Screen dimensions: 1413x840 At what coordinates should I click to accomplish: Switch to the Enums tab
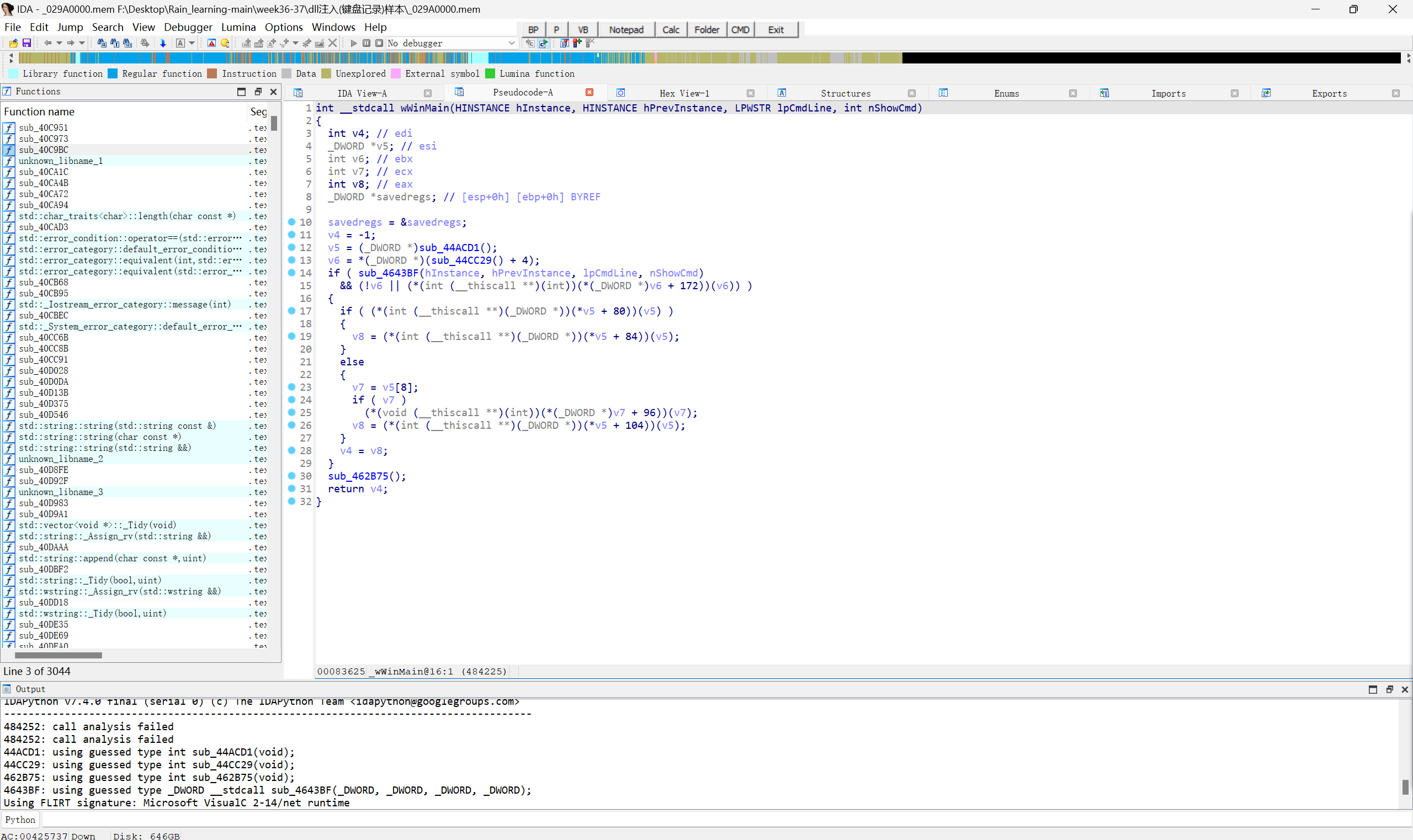1007,93
